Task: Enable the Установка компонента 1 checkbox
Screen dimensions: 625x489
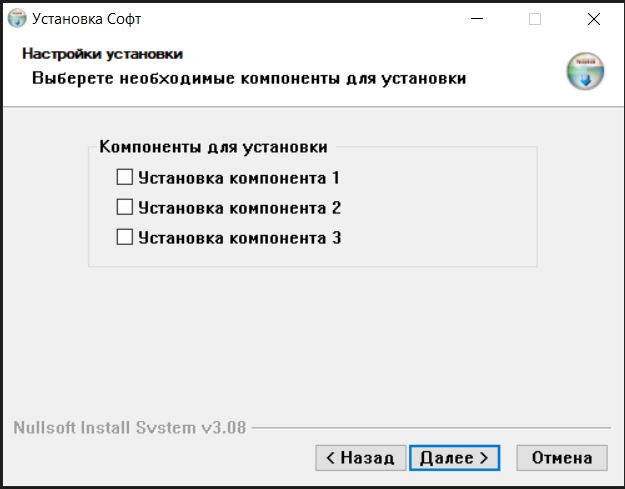Action: pyautogui.click(x=125, y=178)
